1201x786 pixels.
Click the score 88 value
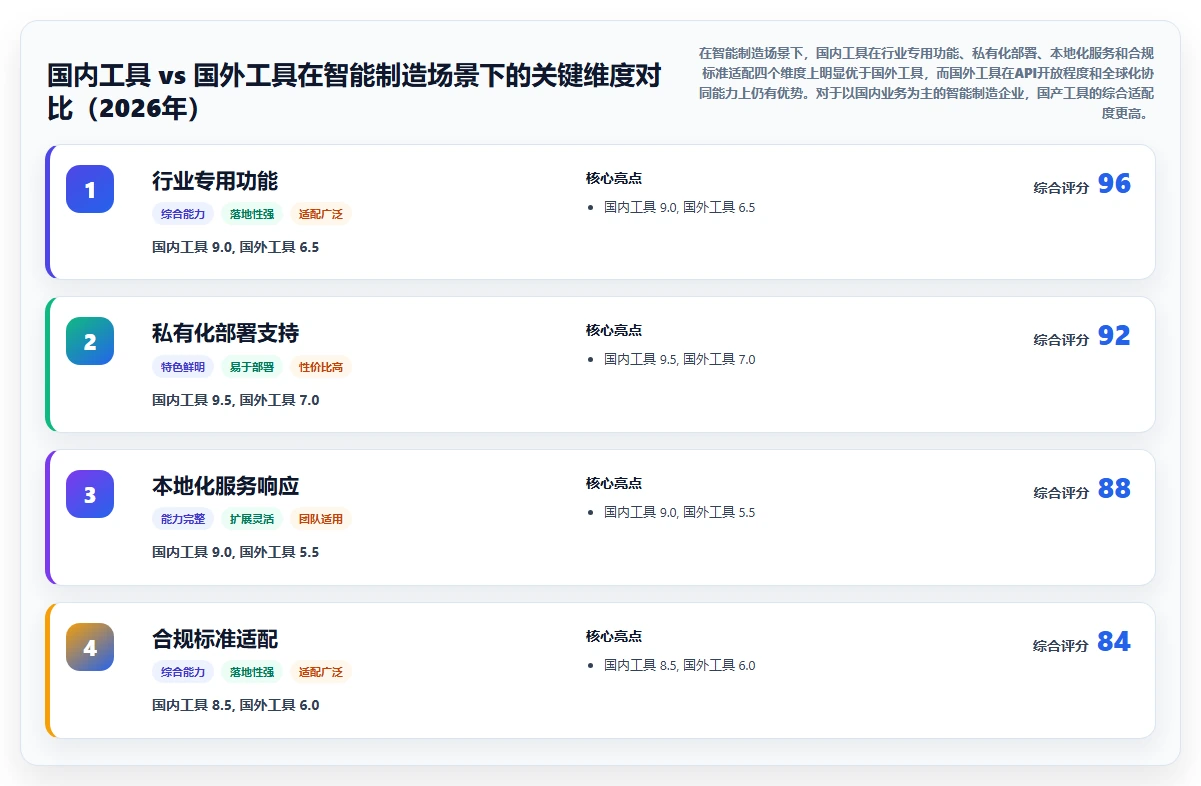(x=1114, y=489)
